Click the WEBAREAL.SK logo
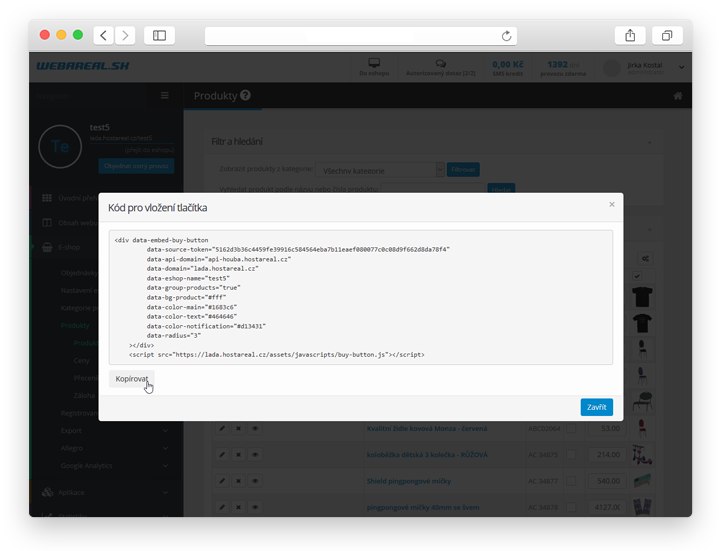Image resolution: width=720 pixels, height=551 pixels. (83, 66)
